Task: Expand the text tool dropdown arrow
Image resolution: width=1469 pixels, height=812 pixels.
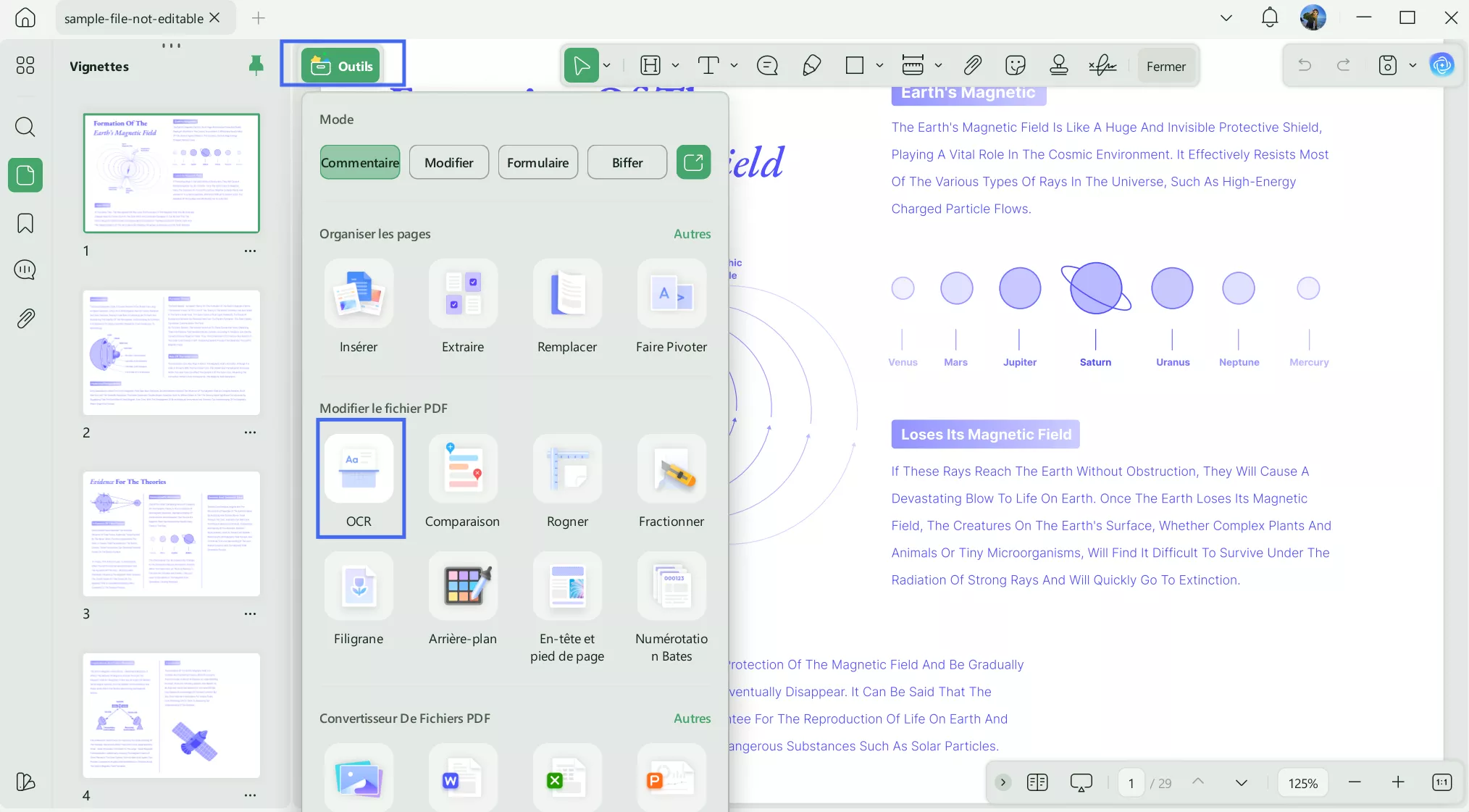Action: click(734, 66)
